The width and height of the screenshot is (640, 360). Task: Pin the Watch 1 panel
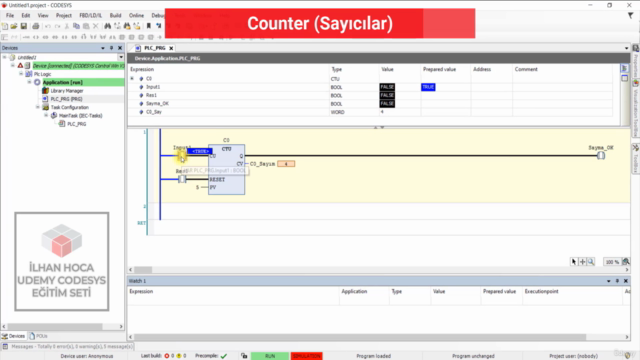[x=617, y=281]
